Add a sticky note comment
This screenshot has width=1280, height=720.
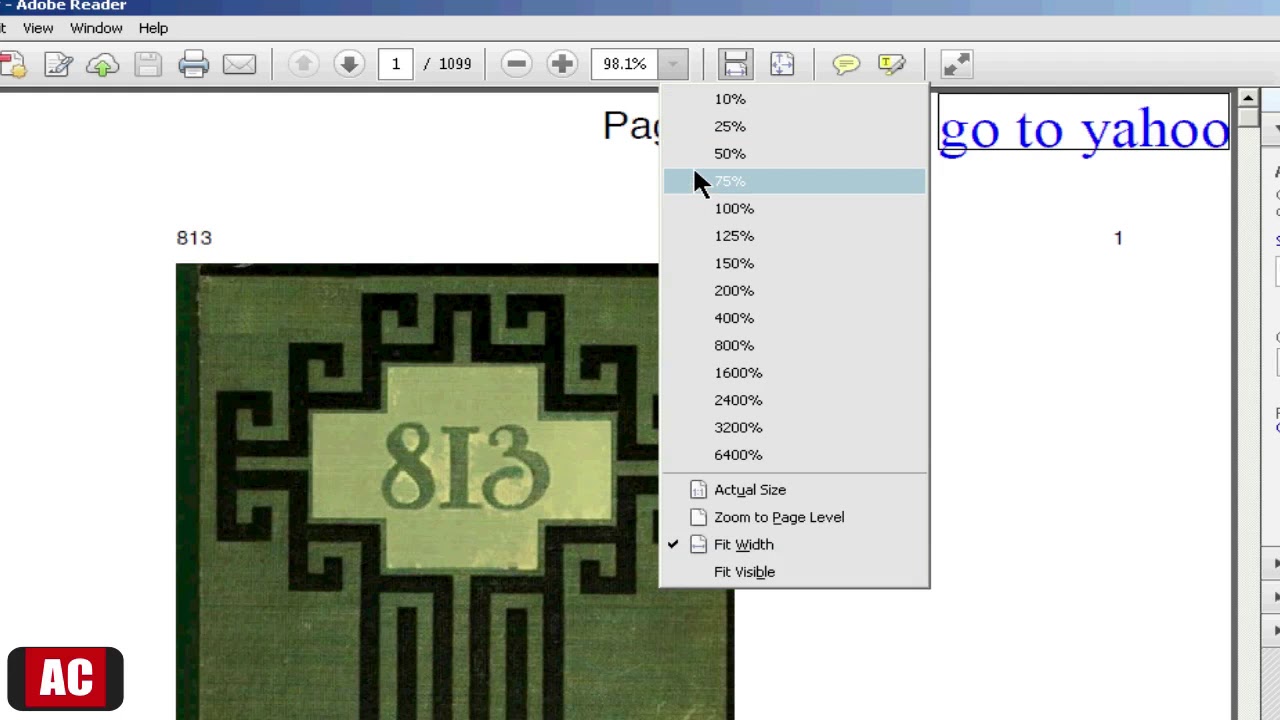click(846, 64)
